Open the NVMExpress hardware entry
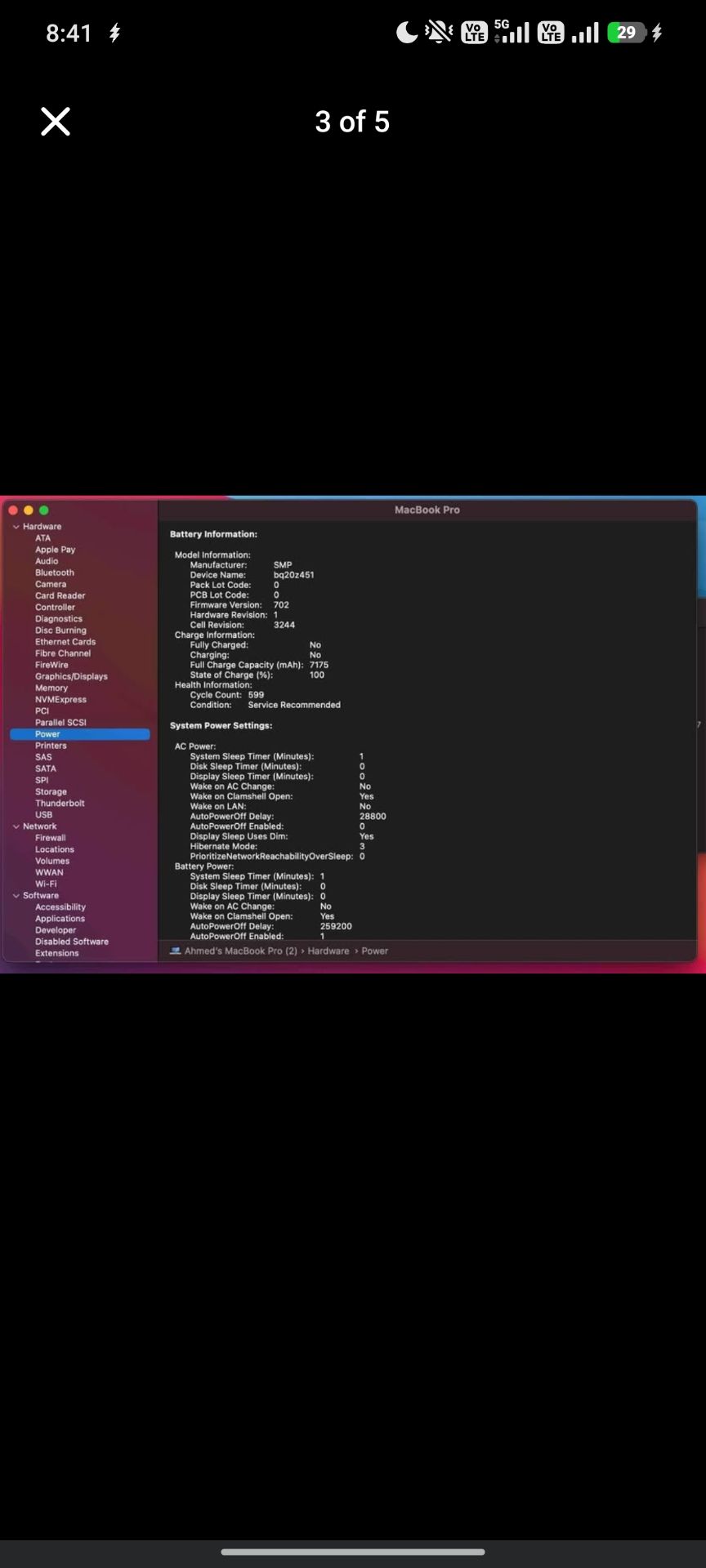The width and height of the screenshot is (706, 1568). tap(60, 699)
